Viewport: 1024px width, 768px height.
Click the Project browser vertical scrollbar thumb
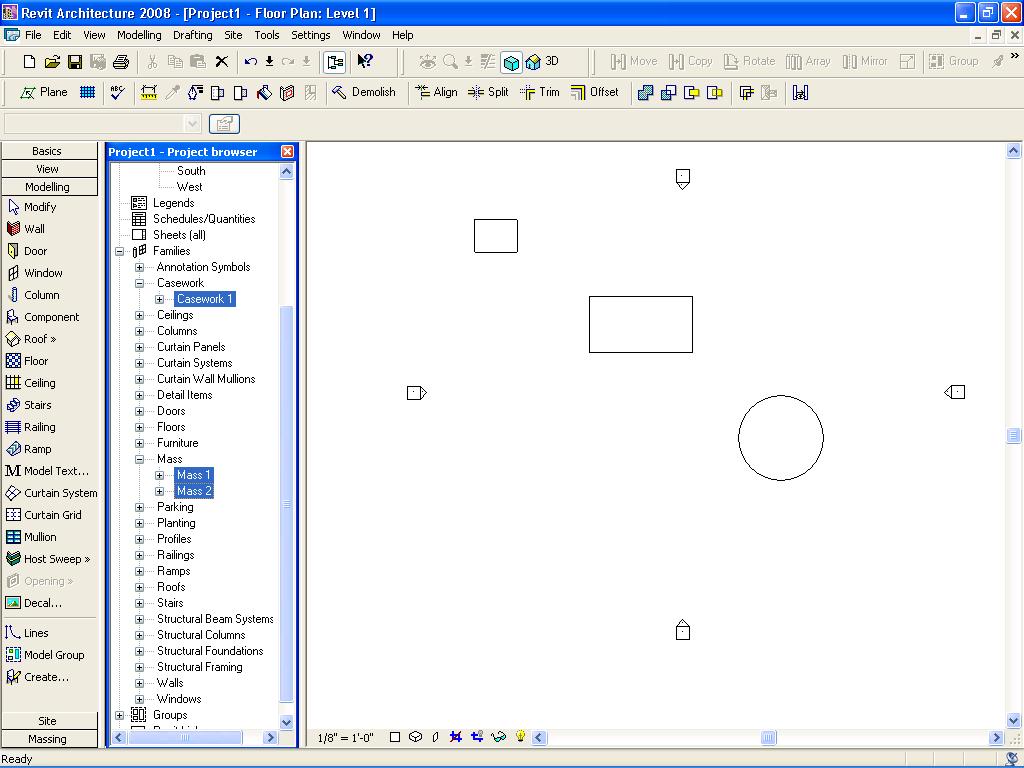[286, 504]
